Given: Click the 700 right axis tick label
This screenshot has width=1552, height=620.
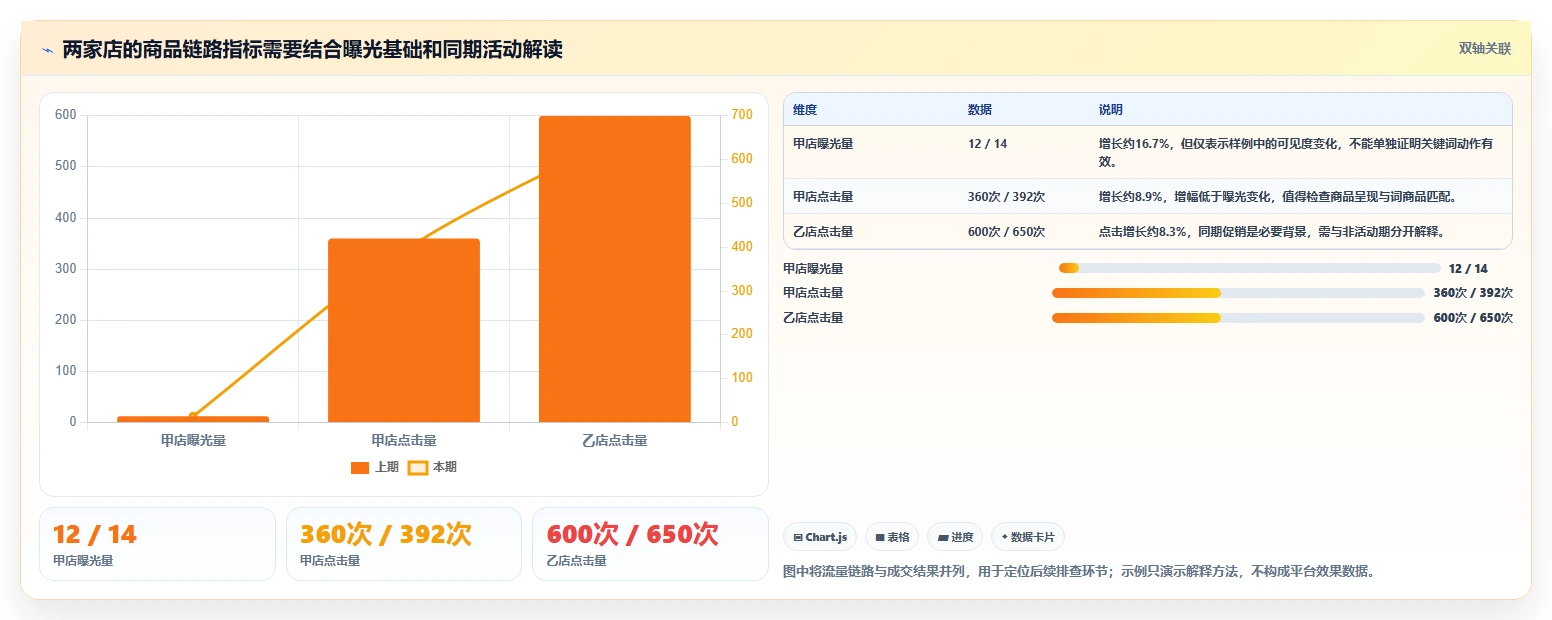Looking at the screenshot, I should 742,115.
